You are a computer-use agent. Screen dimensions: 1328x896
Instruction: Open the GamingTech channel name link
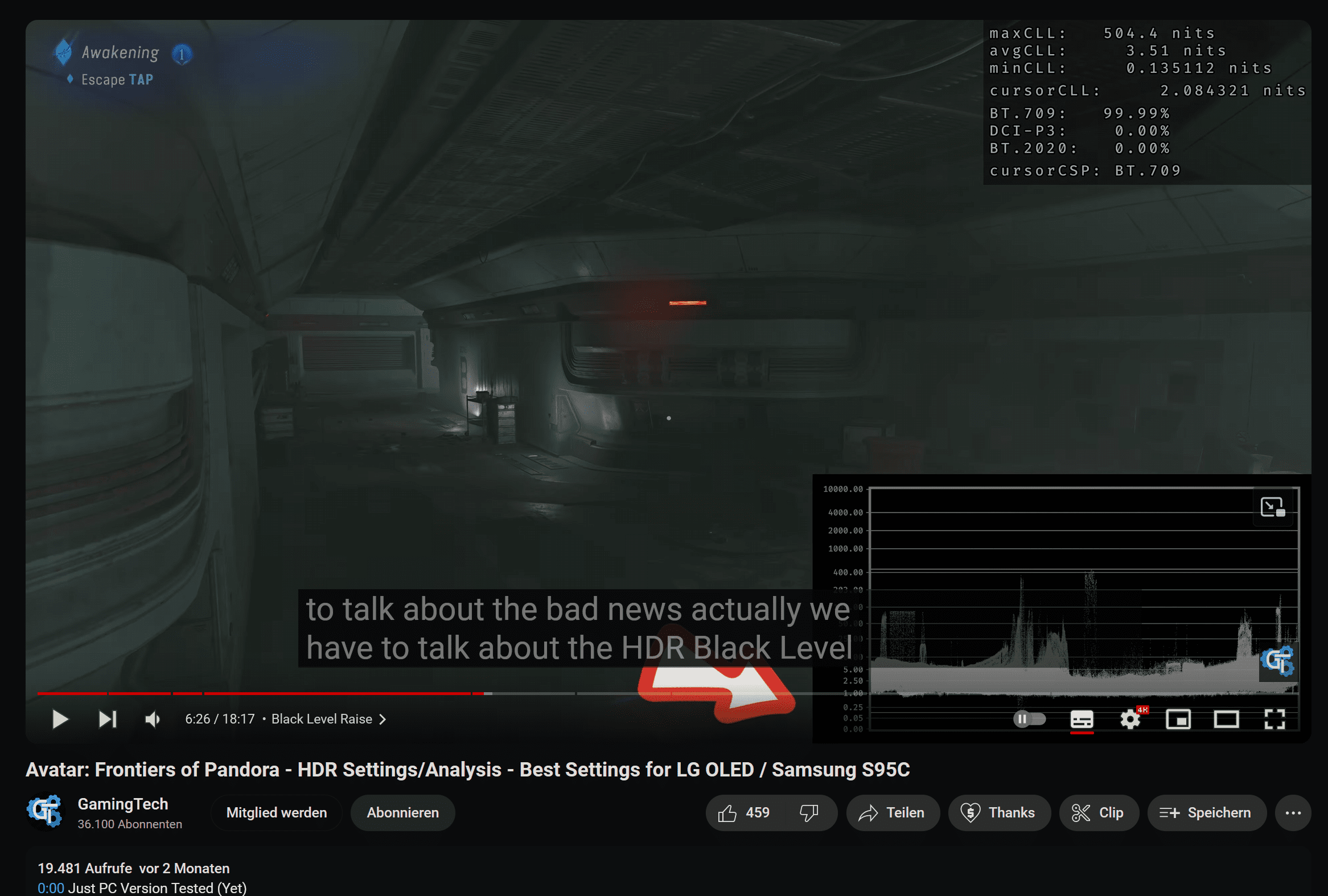click(x=123, y=803)
